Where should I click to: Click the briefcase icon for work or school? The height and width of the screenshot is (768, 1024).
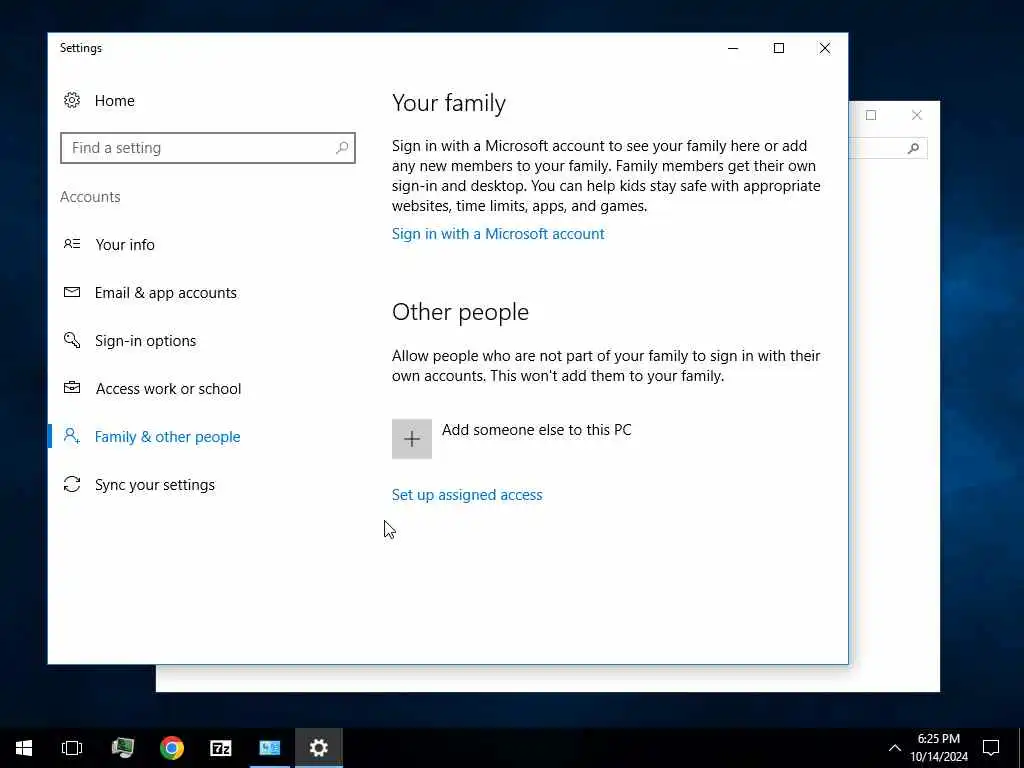coord(72,388)
